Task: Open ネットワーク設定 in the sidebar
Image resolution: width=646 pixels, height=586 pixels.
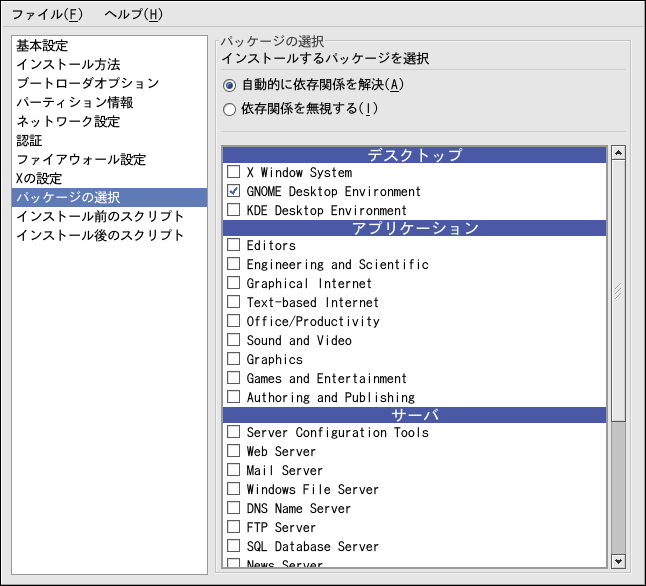Action: (x=68, y=122)
